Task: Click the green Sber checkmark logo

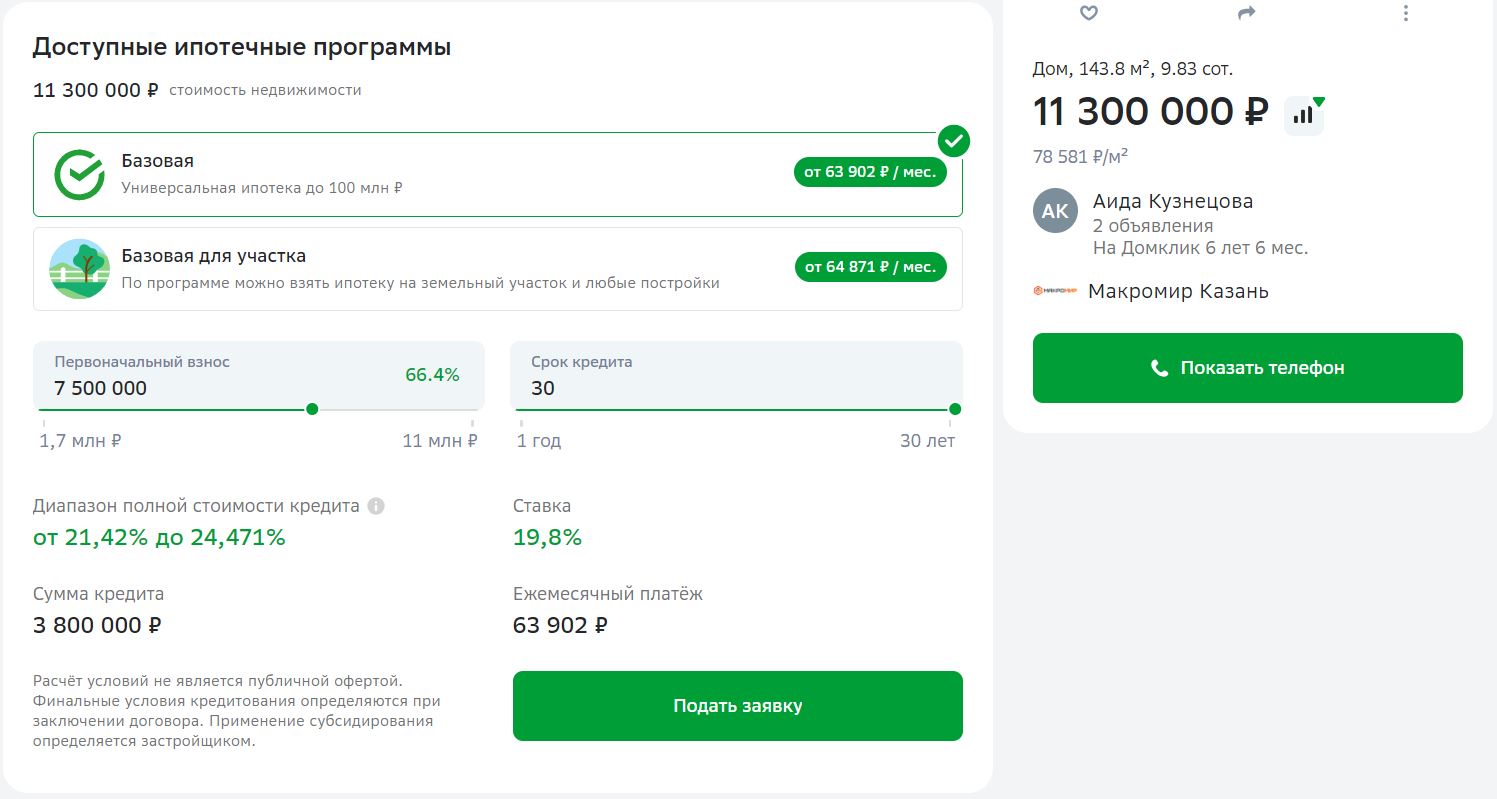Action: (x=79, y=174)
